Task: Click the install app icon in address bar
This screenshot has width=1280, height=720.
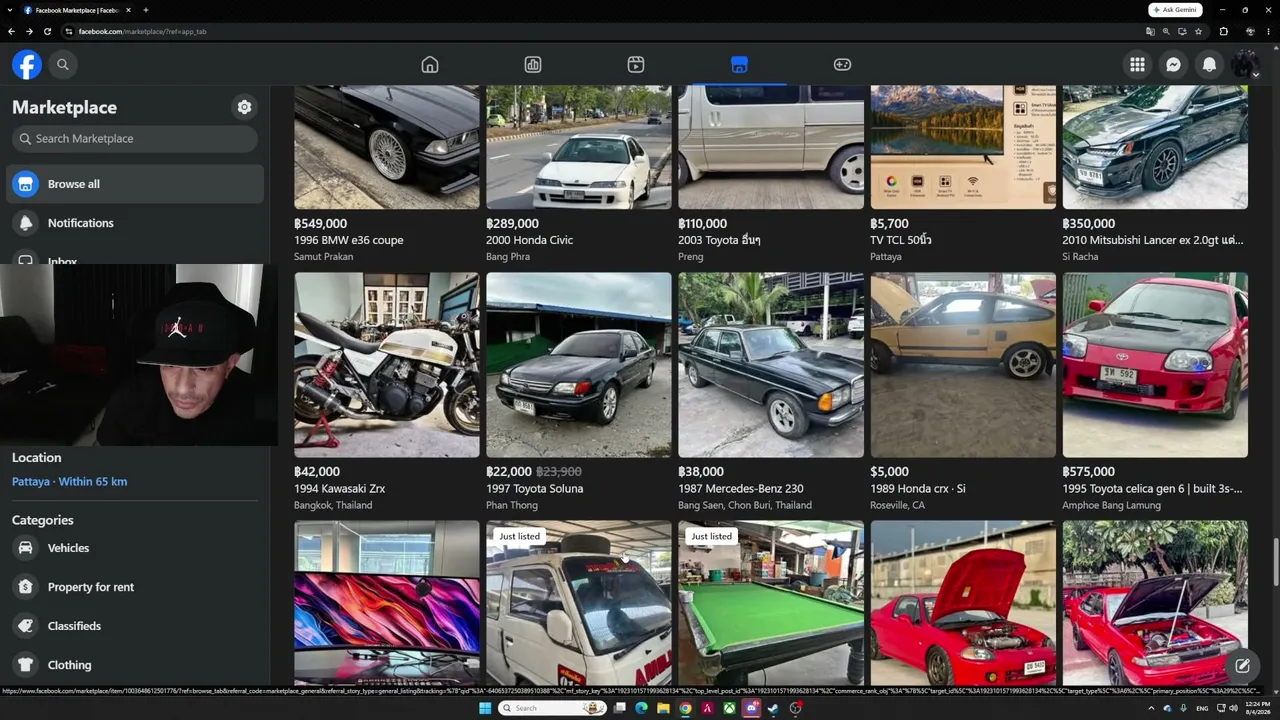Action: coord(1182,31)
